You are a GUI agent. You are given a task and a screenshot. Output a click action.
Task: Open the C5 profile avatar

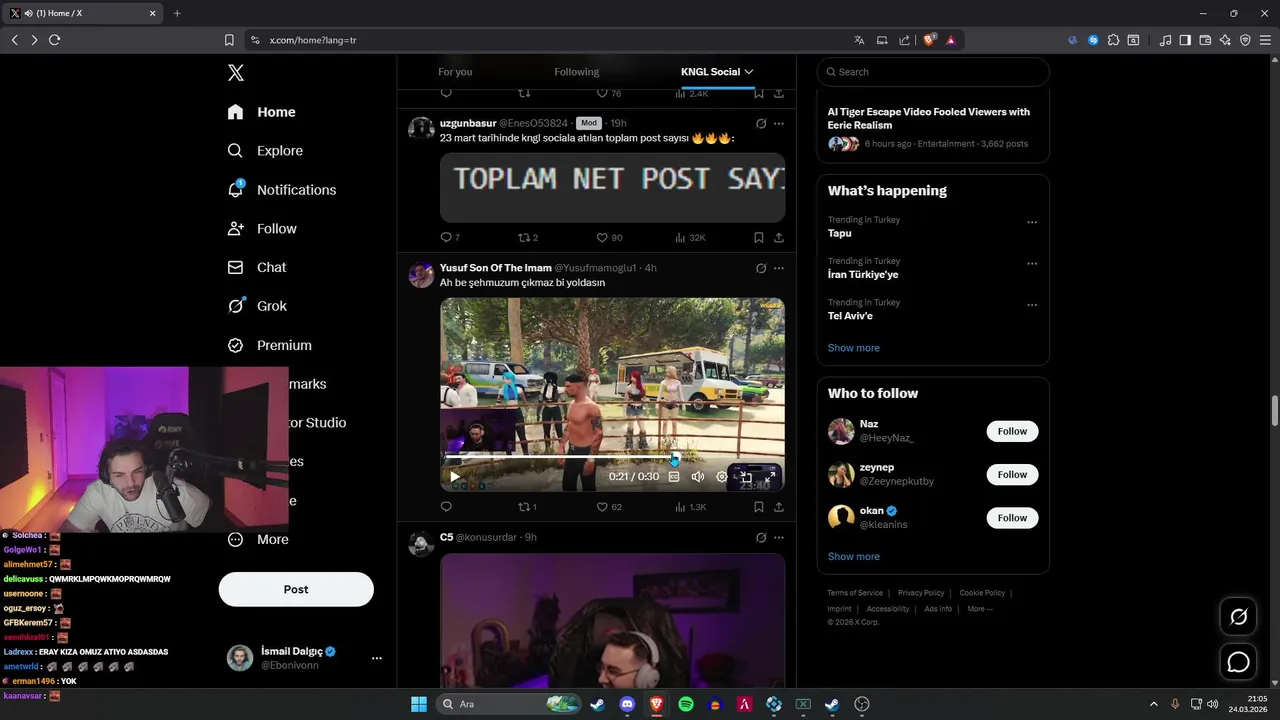click(421, 544)
